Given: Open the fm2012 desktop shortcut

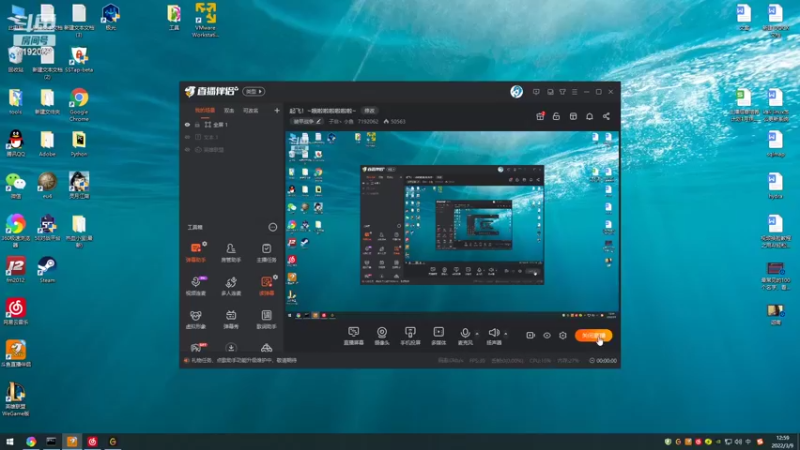Looking at the screenshot, I should [16, 269].
